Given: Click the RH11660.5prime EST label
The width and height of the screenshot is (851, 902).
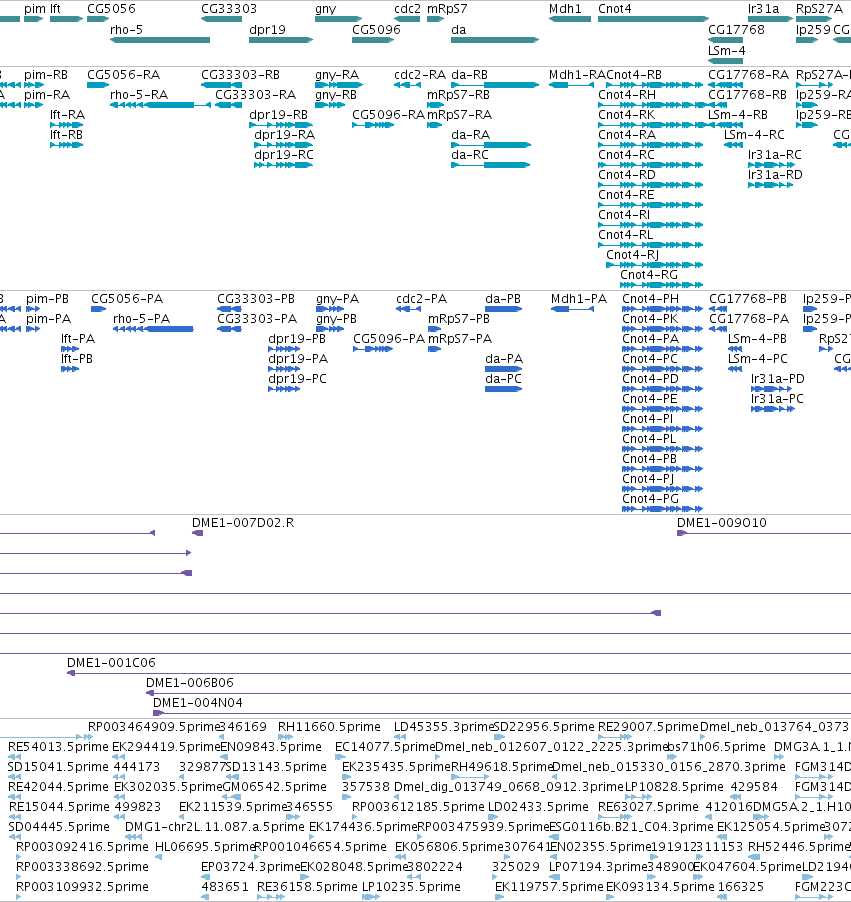Looking at the screenshot, I should click(x=329, y=727).
